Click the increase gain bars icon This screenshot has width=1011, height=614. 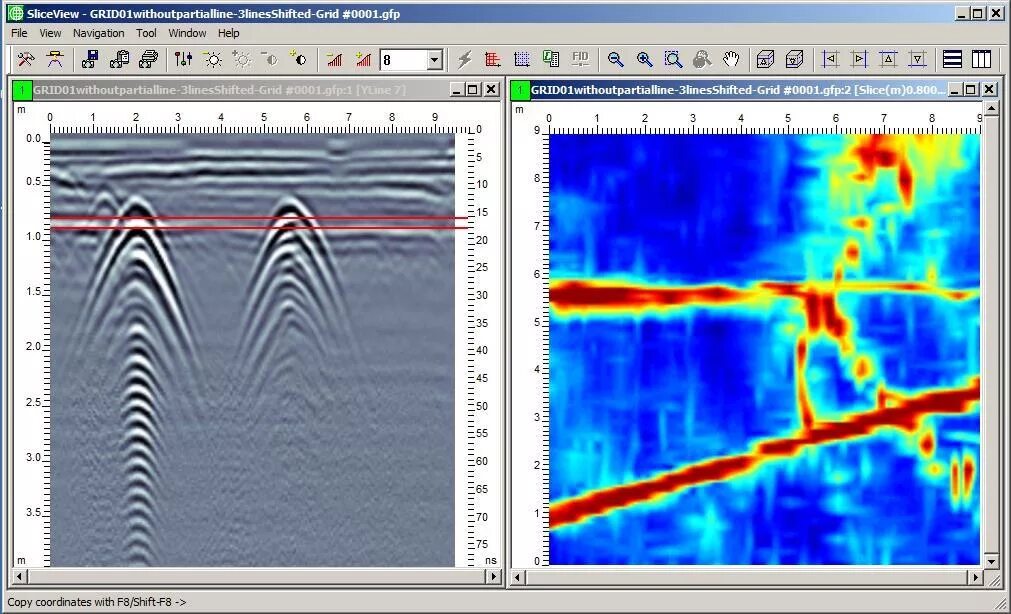[363, 59]
